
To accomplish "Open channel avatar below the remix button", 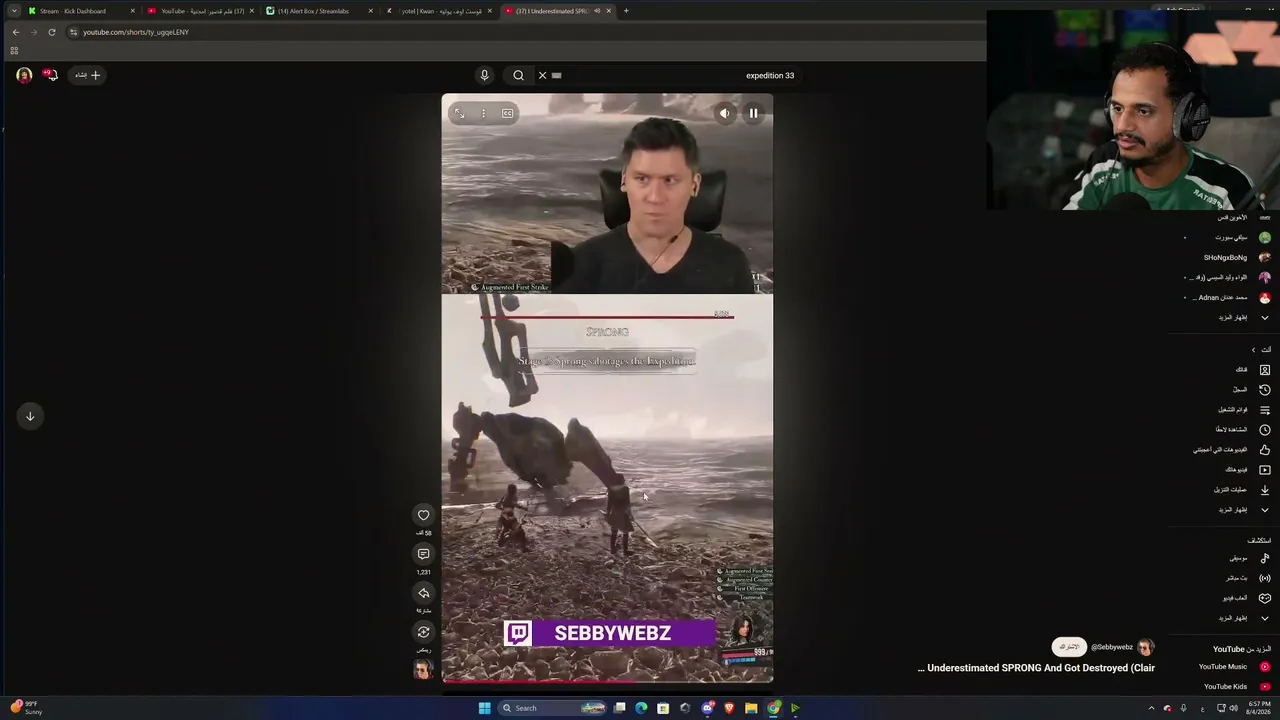I will coord(423,669).
